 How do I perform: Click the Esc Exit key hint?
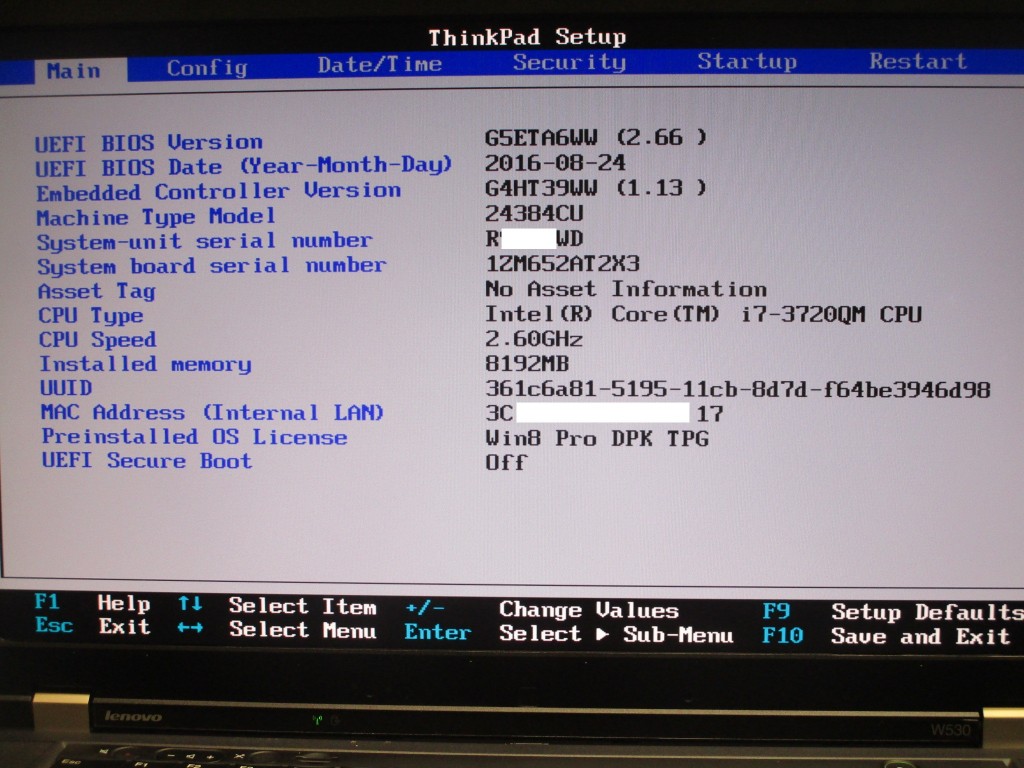[92, 626]
